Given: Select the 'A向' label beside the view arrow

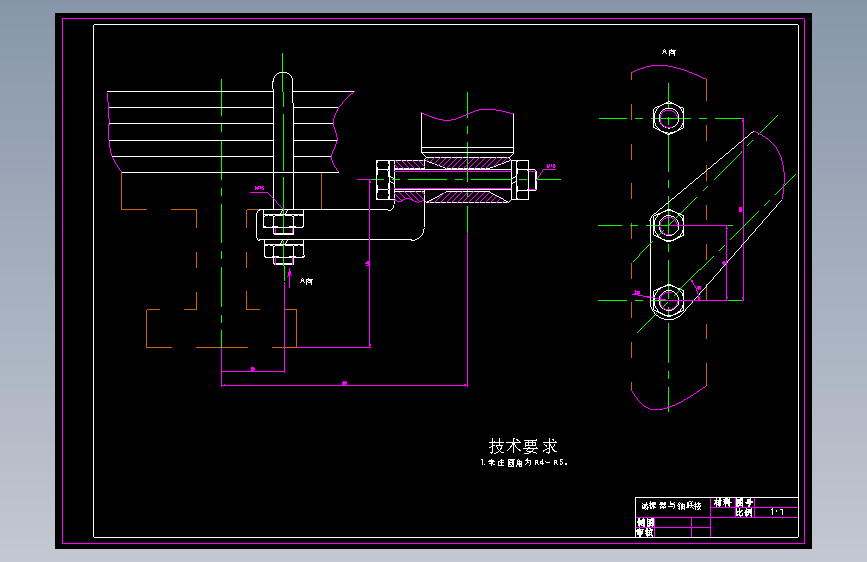Looking at the screenshot, I should point(306,282).
